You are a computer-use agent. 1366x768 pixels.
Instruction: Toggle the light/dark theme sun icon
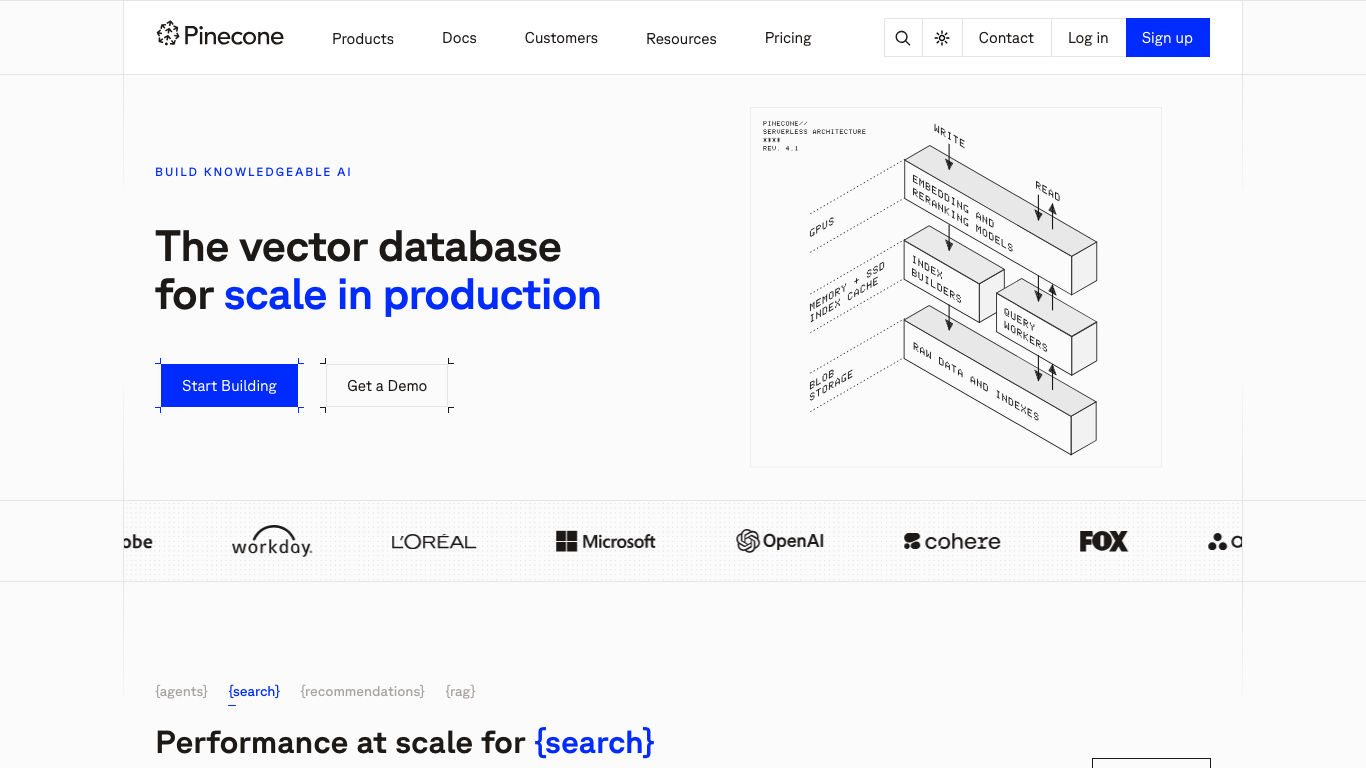tap(942, 38)
